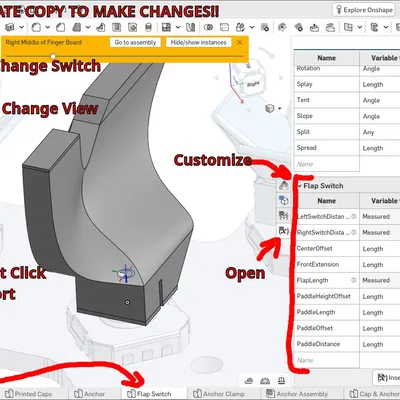Select the External thread cylinder tool
The height and width of the screenshot is (400, 400).
149,27
